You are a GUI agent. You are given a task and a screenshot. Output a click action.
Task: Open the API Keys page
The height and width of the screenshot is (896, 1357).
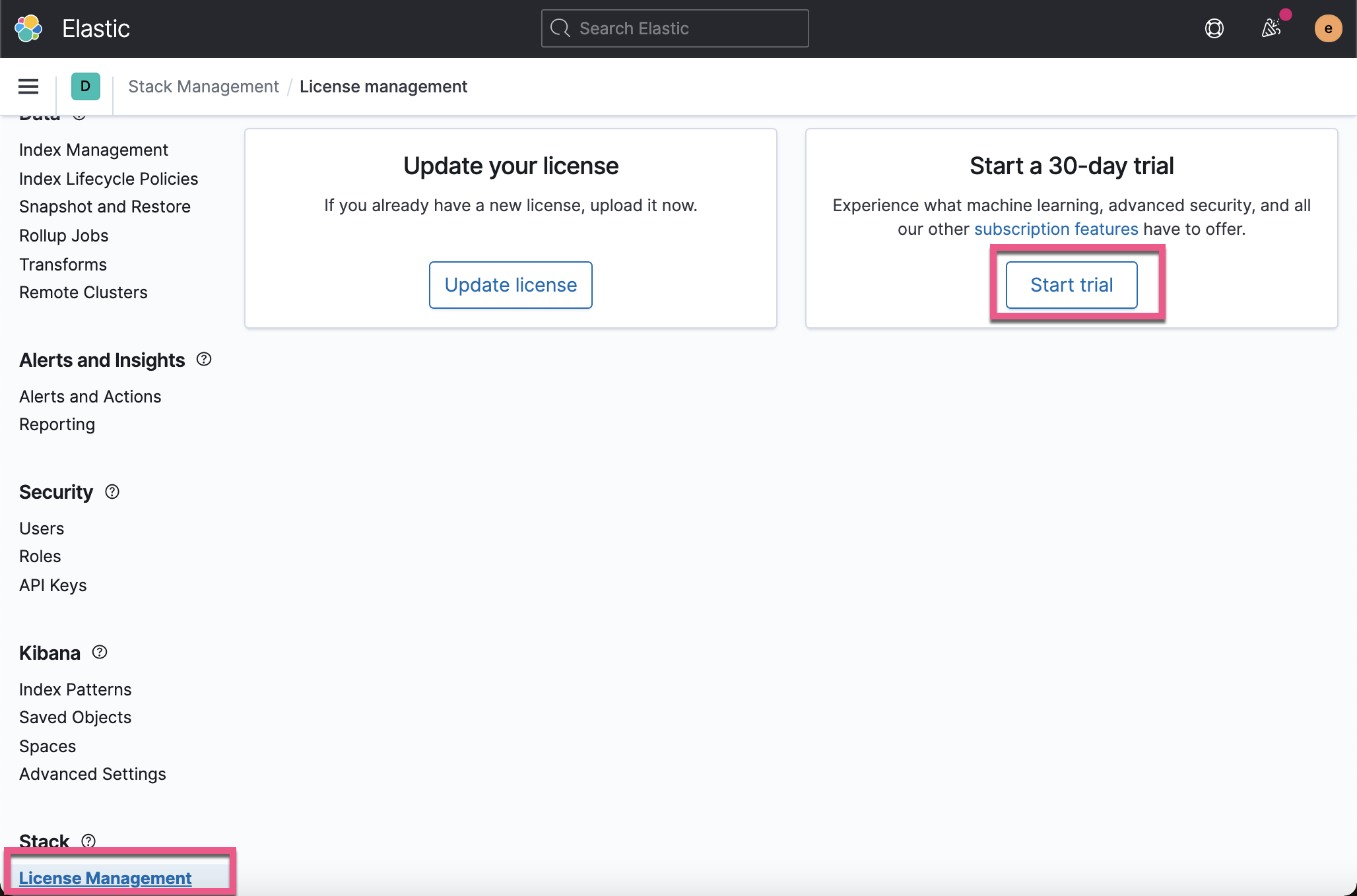(x=52, y=585)
